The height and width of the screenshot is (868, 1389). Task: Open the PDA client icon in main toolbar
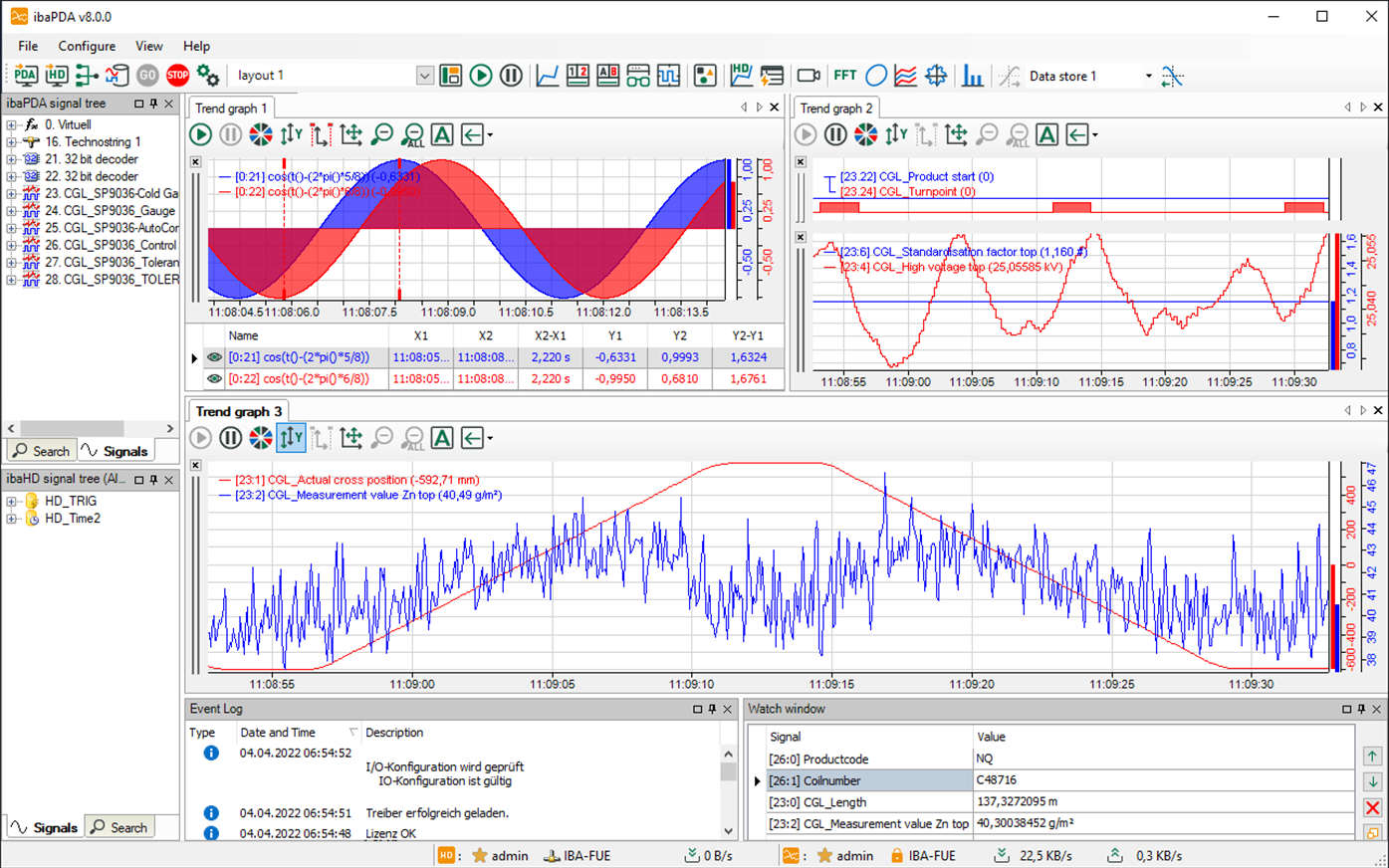click(x=25, y=76)
